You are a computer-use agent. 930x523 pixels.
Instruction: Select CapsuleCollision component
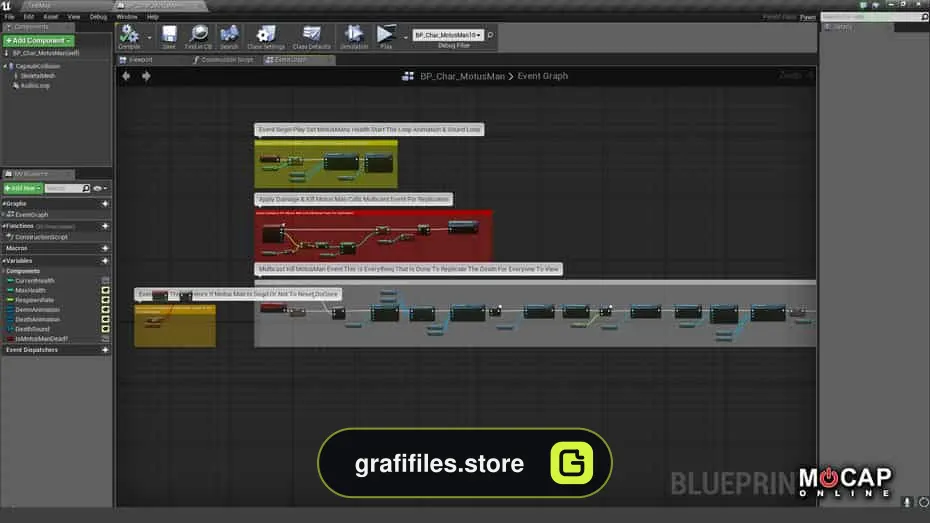pyautogui.click(x=37, y=66)
